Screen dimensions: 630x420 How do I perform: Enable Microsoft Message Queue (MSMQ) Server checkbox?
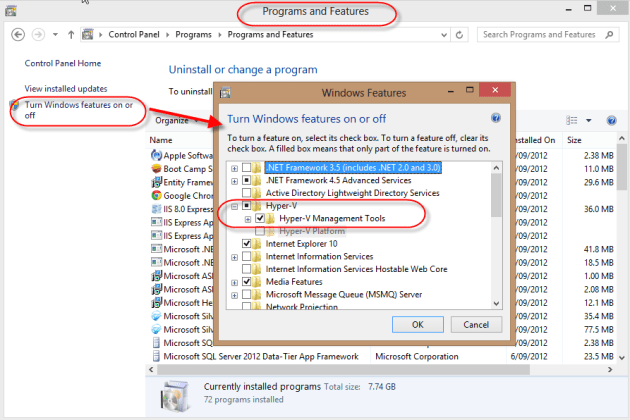[246, 295]
